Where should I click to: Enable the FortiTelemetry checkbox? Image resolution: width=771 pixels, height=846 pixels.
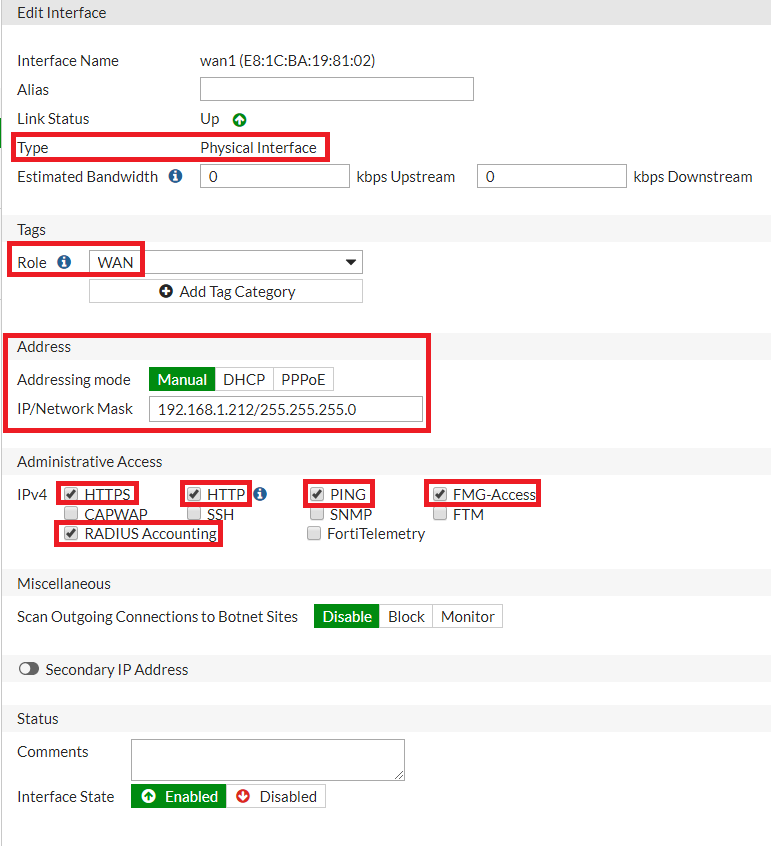pyautogui.click(x=314, y=534)
